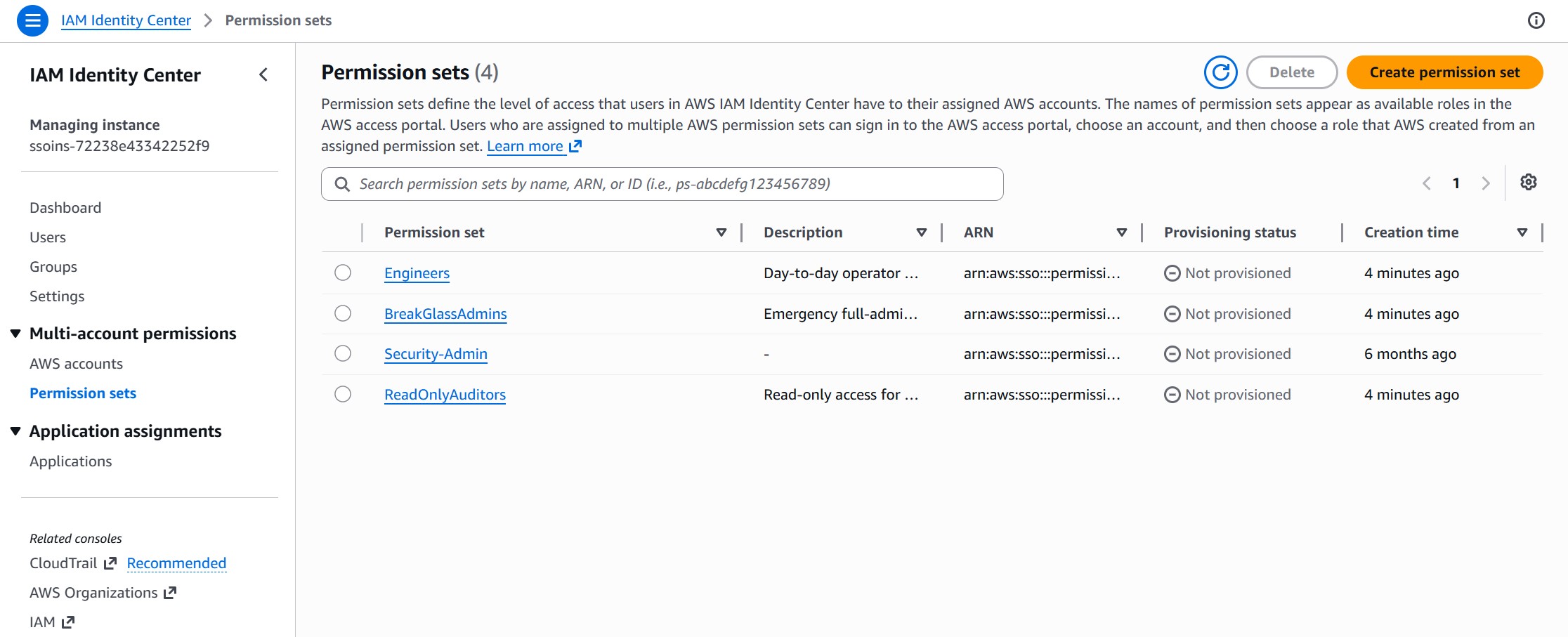Click 'Read-only access for …' description cell
Image resolution: width=1568 pixels, height=637 pixels.
tap(841, 395)
